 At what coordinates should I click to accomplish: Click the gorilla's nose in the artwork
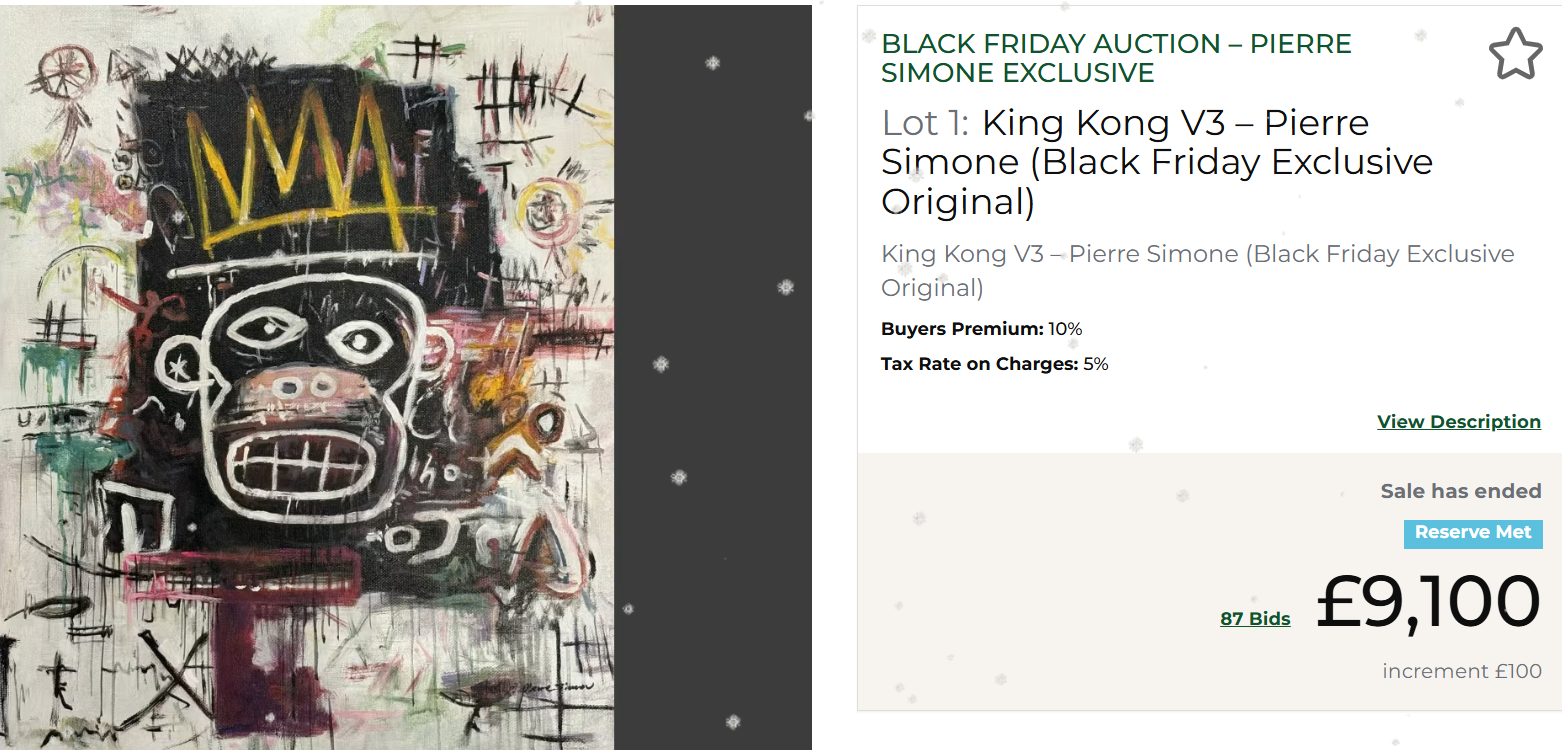pos(304,384)
